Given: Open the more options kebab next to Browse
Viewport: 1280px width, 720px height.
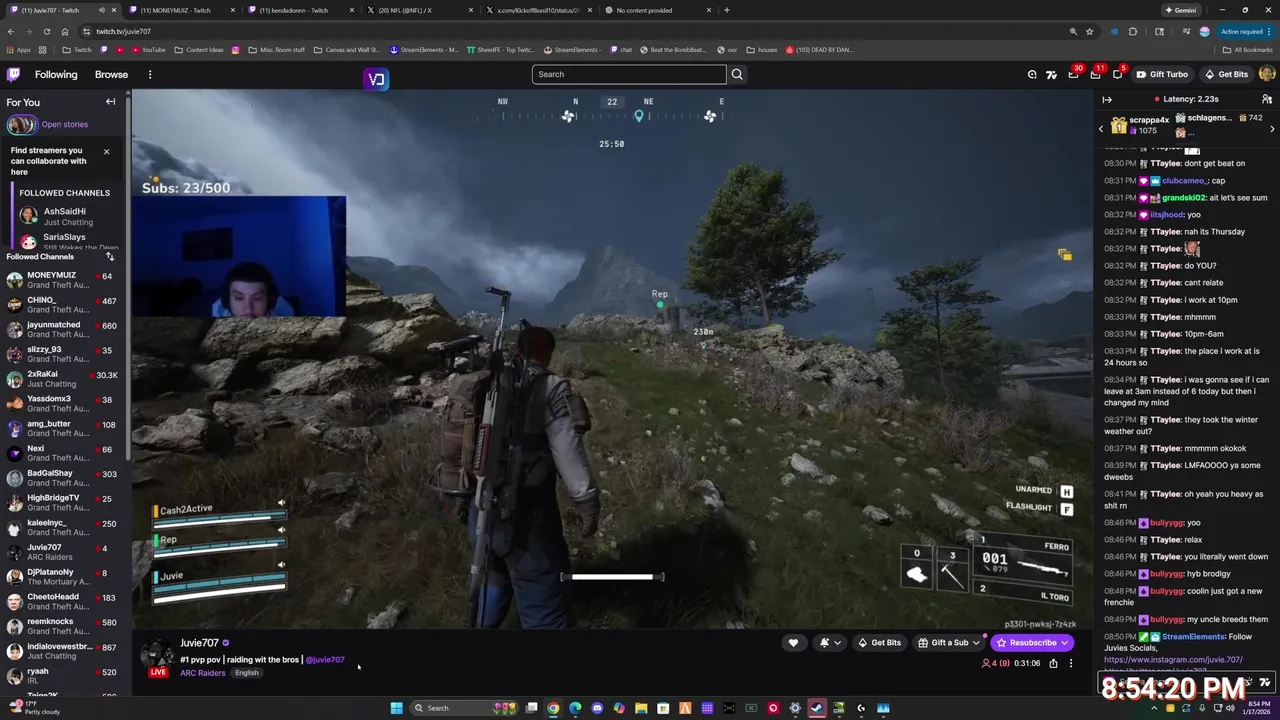Looking at the screenshot, I should pos(150,74).
